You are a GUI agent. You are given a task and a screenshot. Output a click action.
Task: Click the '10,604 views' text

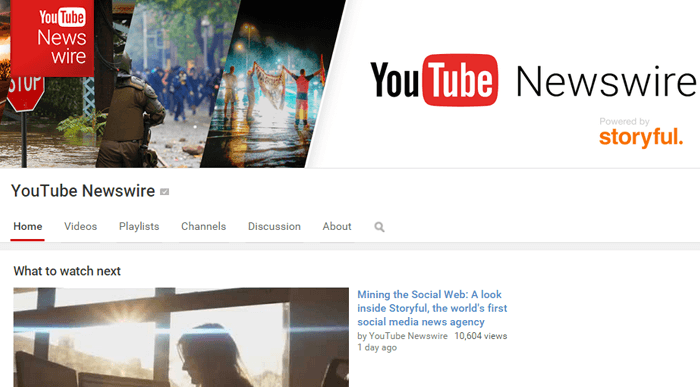[x=481, y=336]
